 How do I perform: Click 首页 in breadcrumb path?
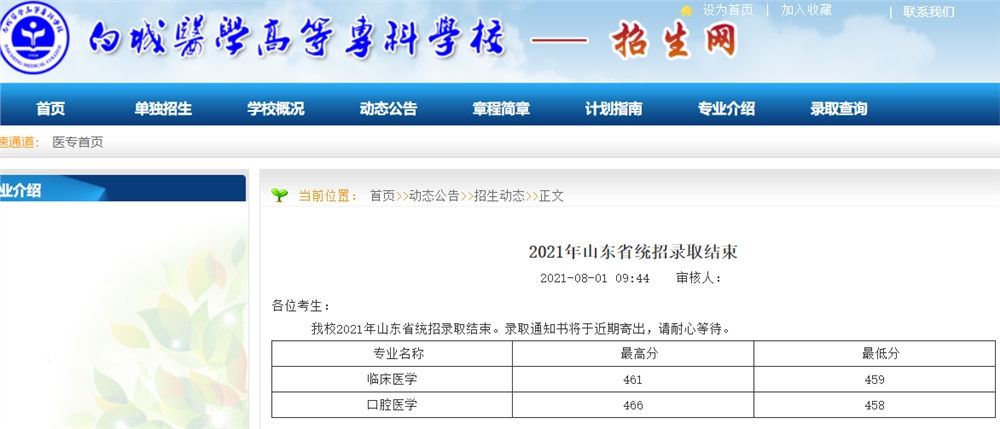(383, 196)
